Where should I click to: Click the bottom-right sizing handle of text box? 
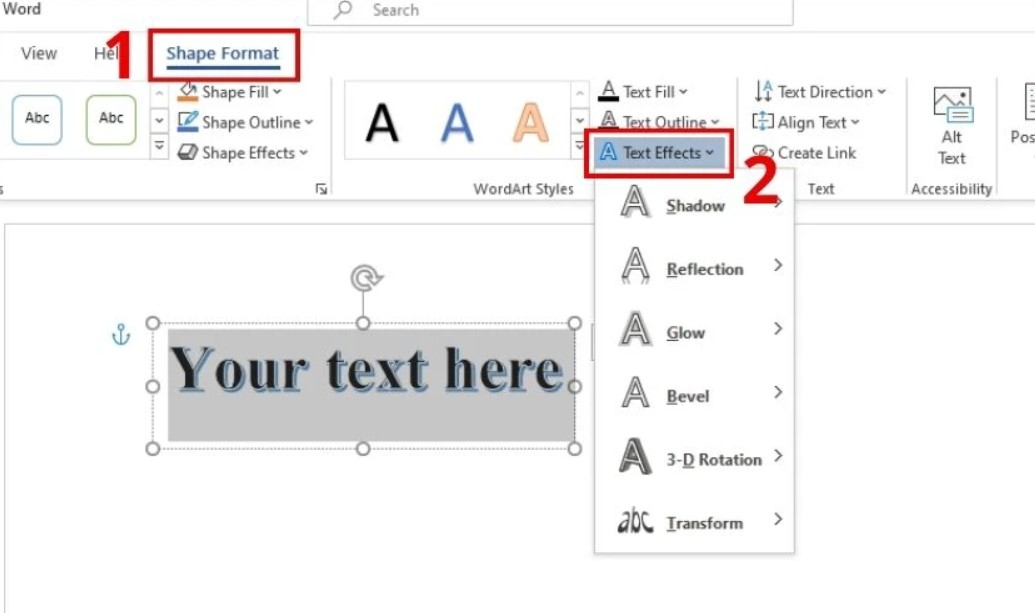coord(574,449)
